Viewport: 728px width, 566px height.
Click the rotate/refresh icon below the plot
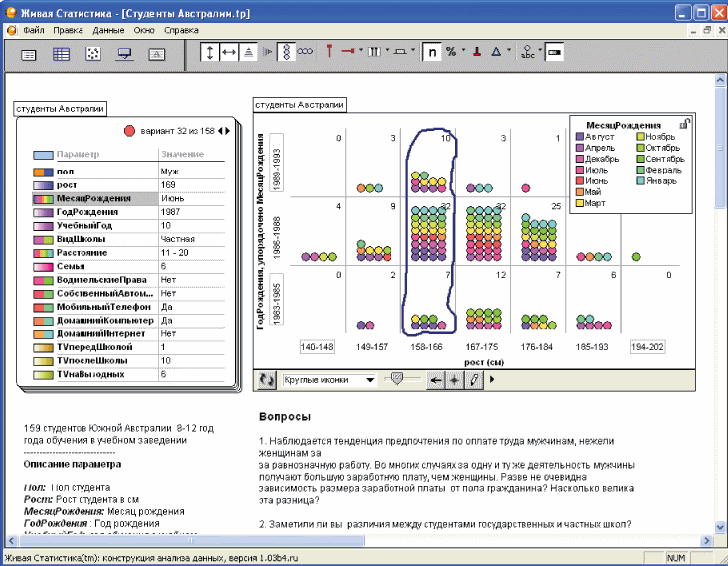(266, 380)
